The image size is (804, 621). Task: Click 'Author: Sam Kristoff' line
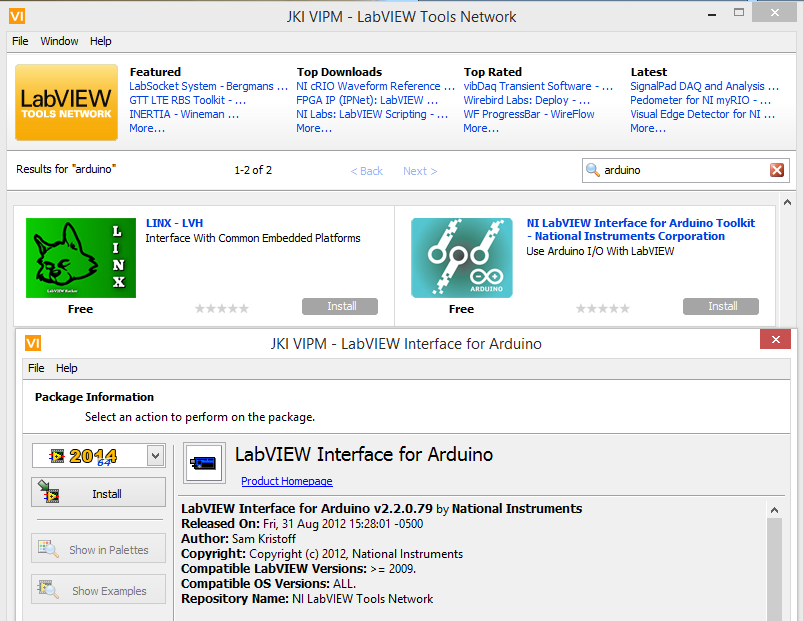click(238, 538)
